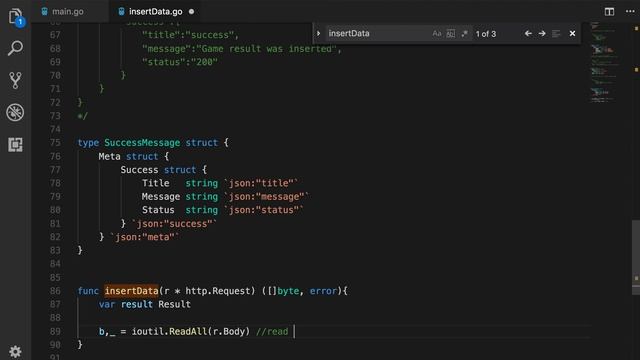Click the "status":"200" comment line
The height and width of the screenshot is (360, 640).
pos(180,62)
